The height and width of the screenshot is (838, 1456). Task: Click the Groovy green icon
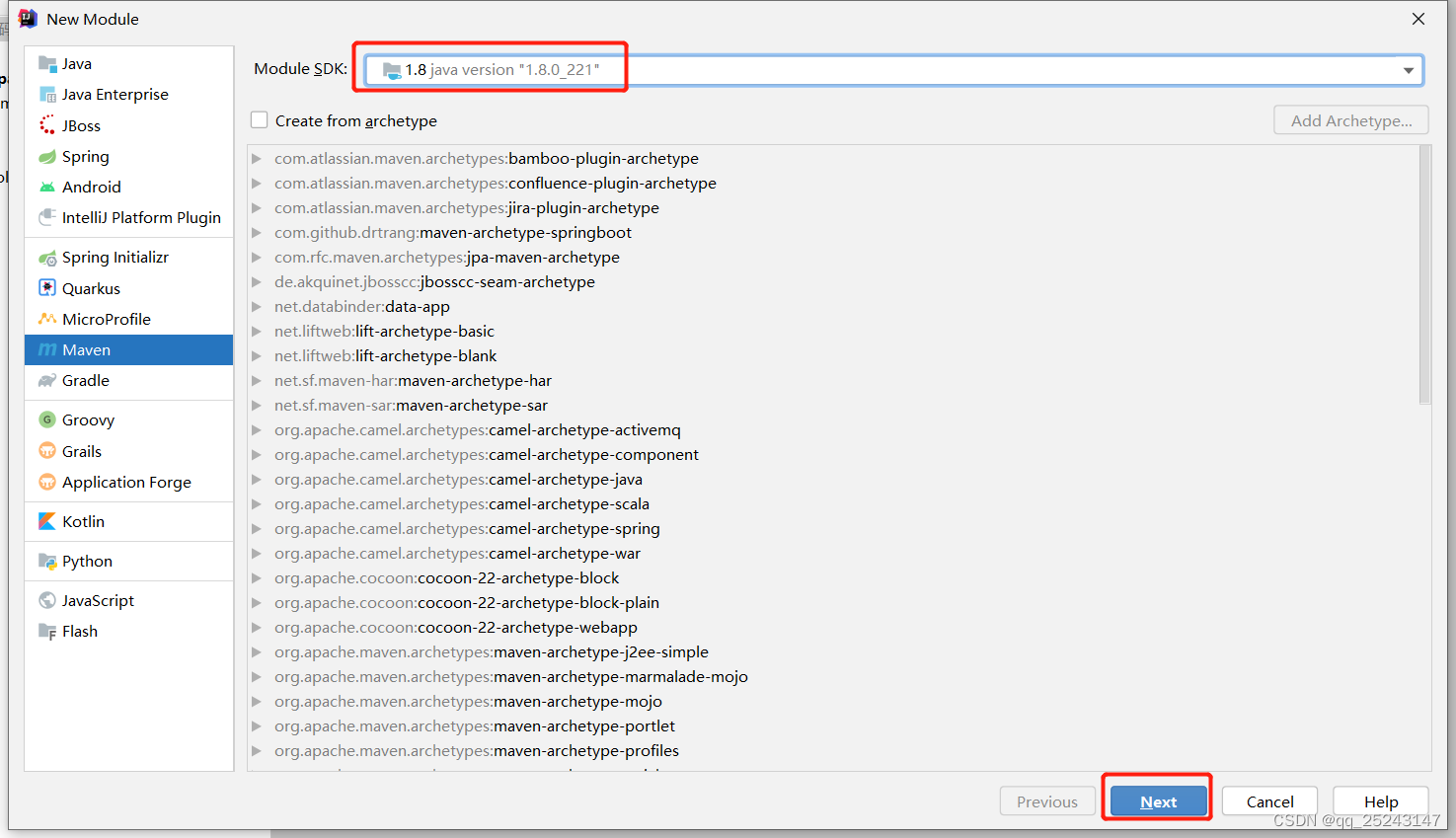coord(46,420)
